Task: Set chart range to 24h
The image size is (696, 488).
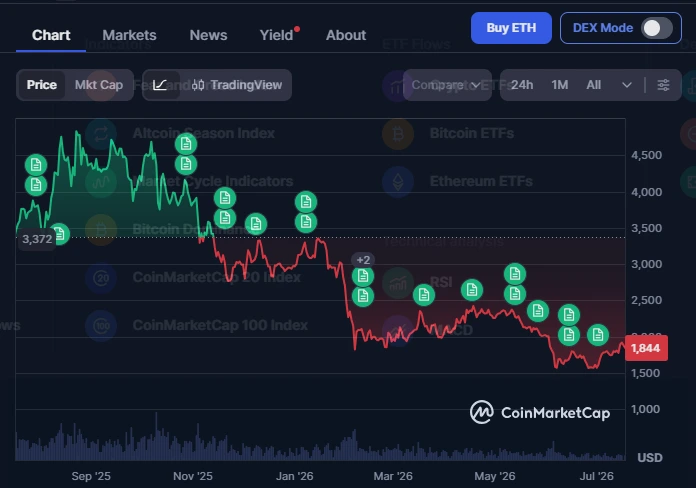Action: [x=522, y=85]
